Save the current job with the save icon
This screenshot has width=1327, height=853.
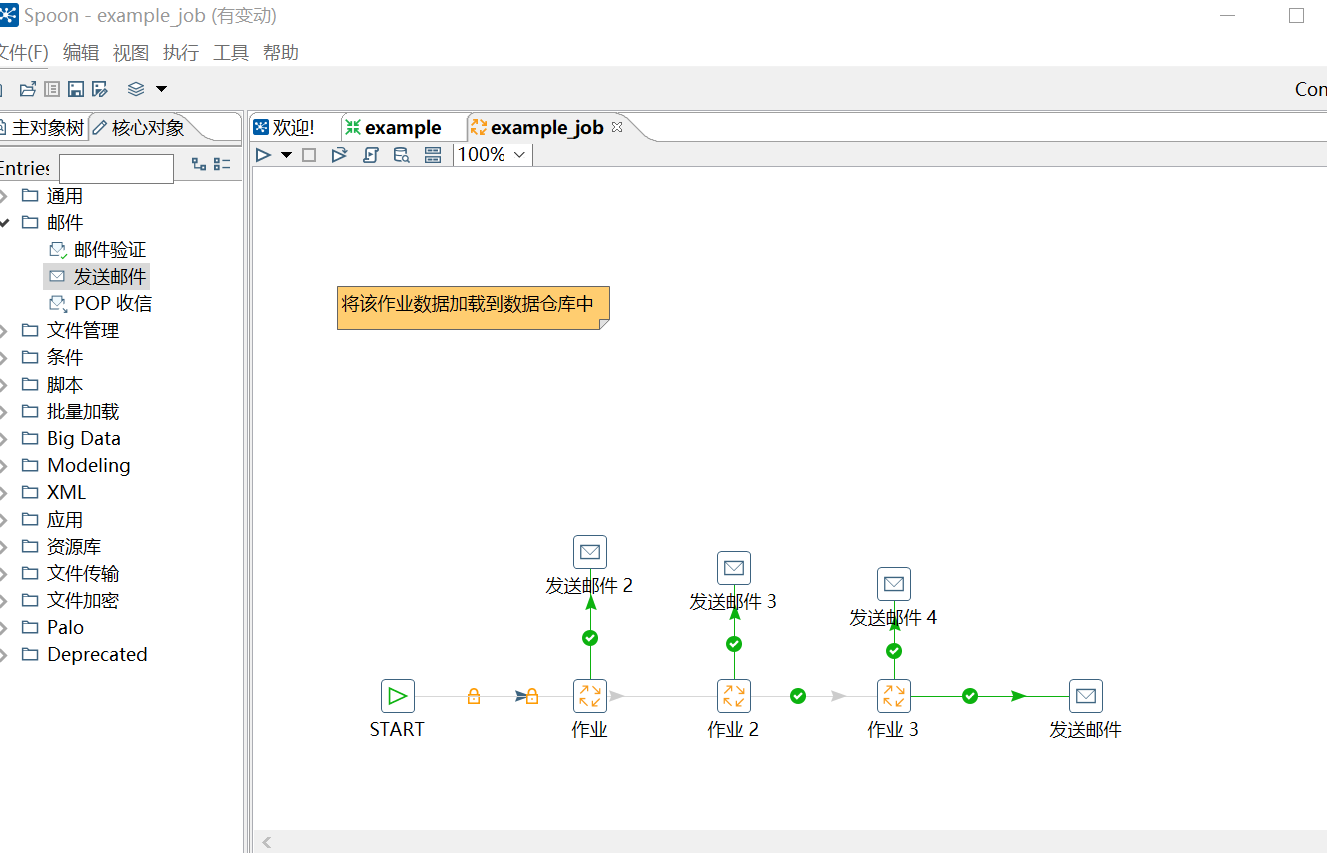[x=76, y=89]
